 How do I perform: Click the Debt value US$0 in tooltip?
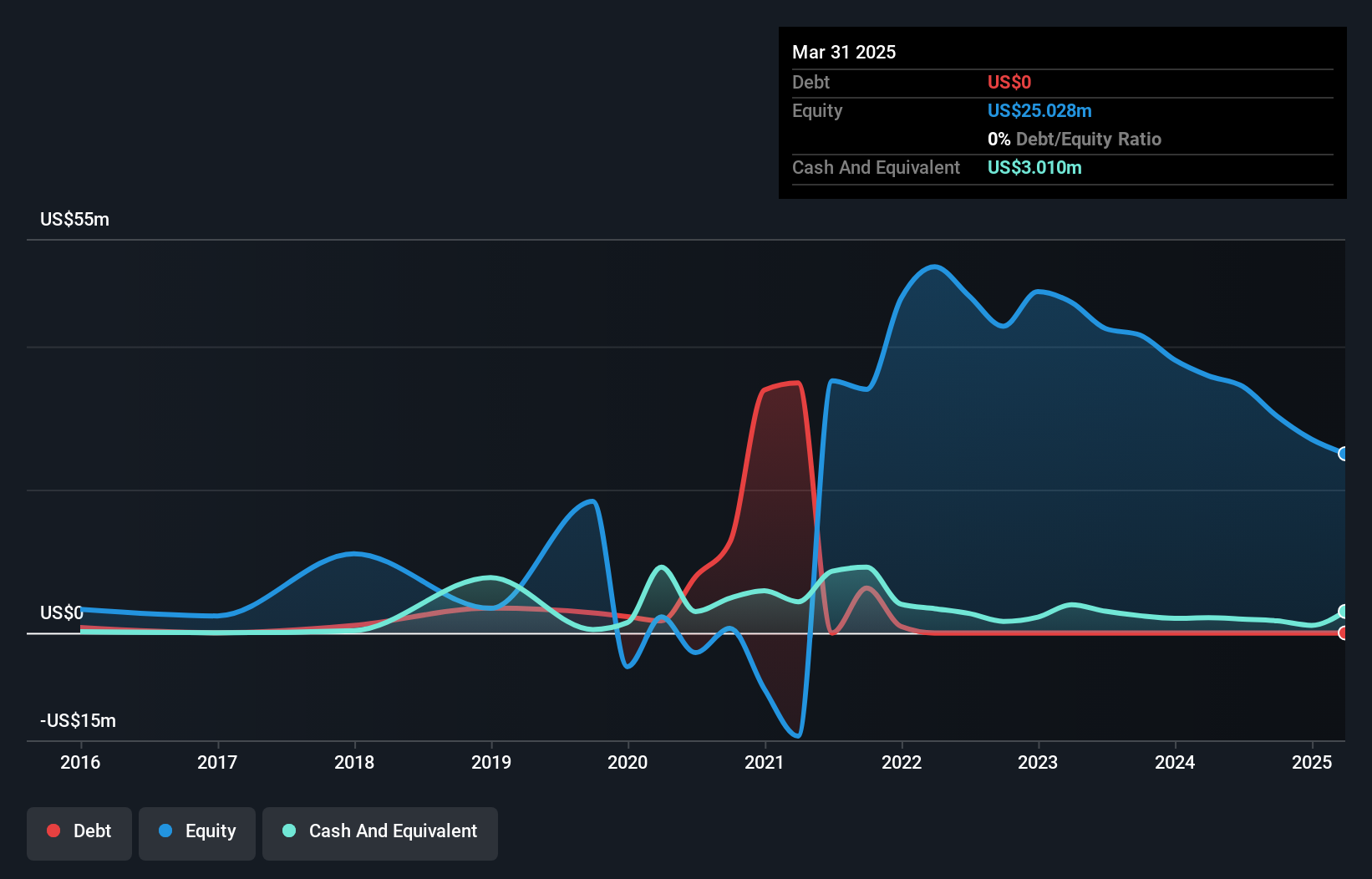click(x=1009, y=82)
